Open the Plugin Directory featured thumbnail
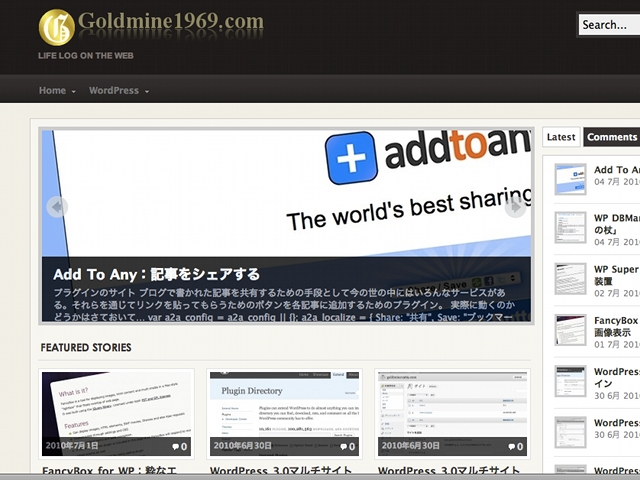The image size is (640, 480). 284,414
